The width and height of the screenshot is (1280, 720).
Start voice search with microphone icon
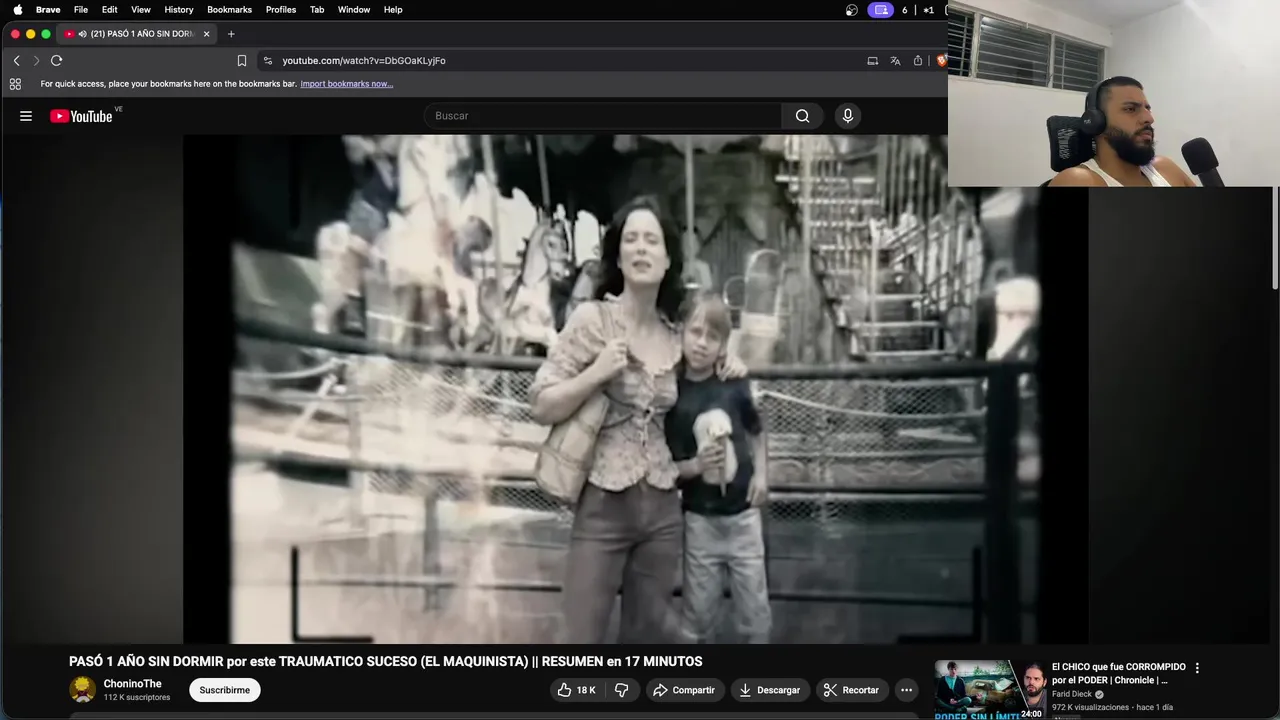coord(848,116)
